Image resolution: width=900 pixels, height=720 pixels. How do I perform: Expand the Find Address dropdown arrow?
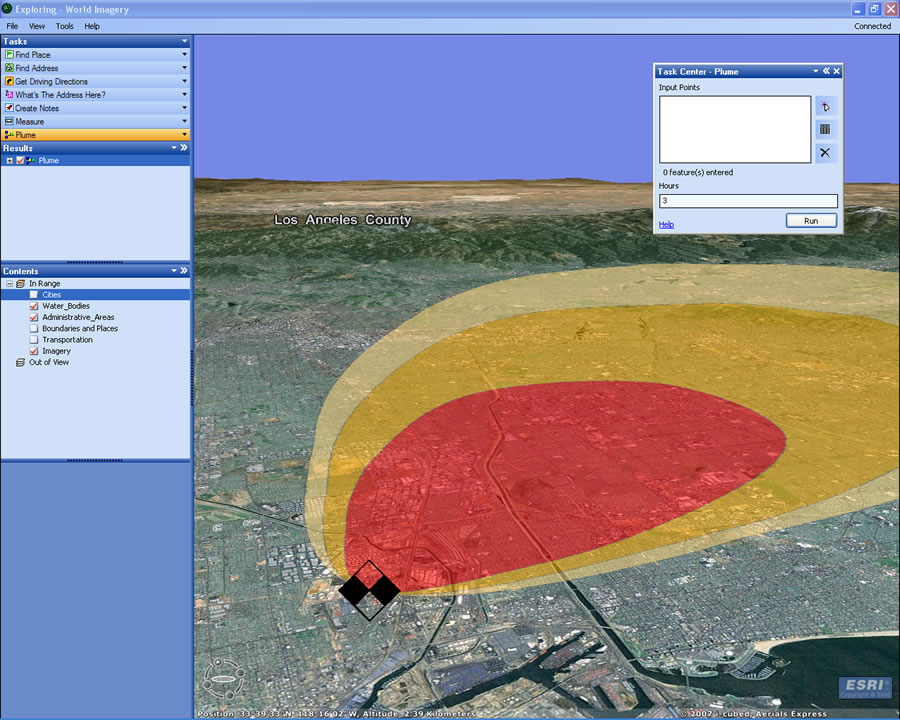(x=184, y=68)
